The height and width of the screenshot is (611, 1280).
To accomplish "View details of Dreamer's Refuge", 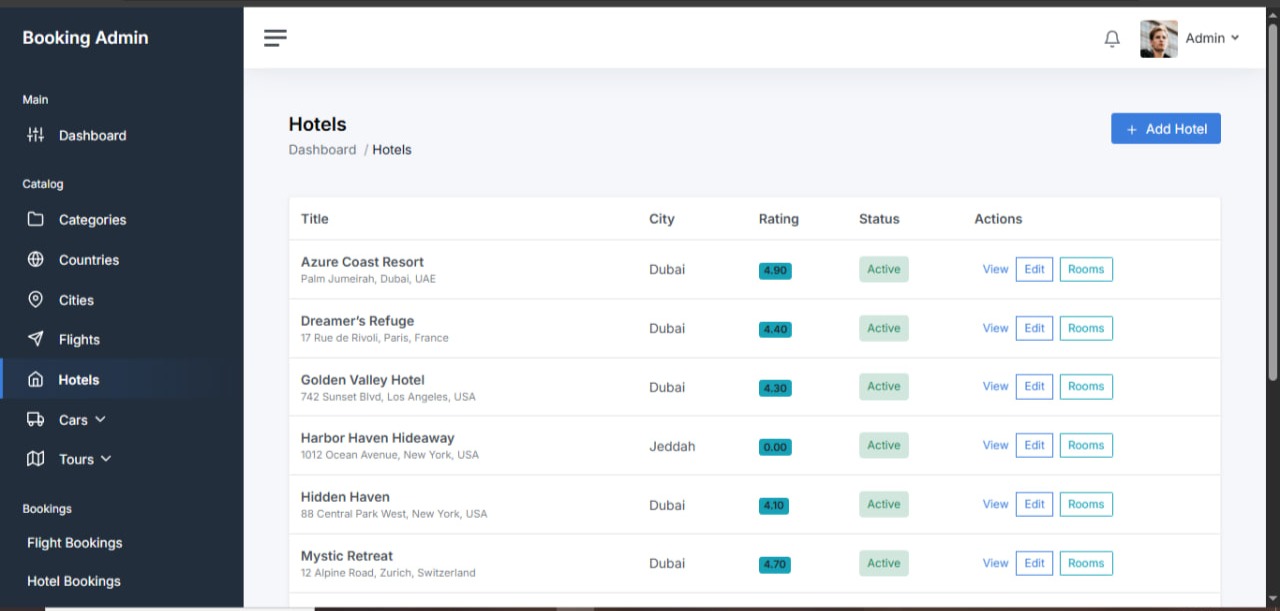I will [x=994, y=328].
